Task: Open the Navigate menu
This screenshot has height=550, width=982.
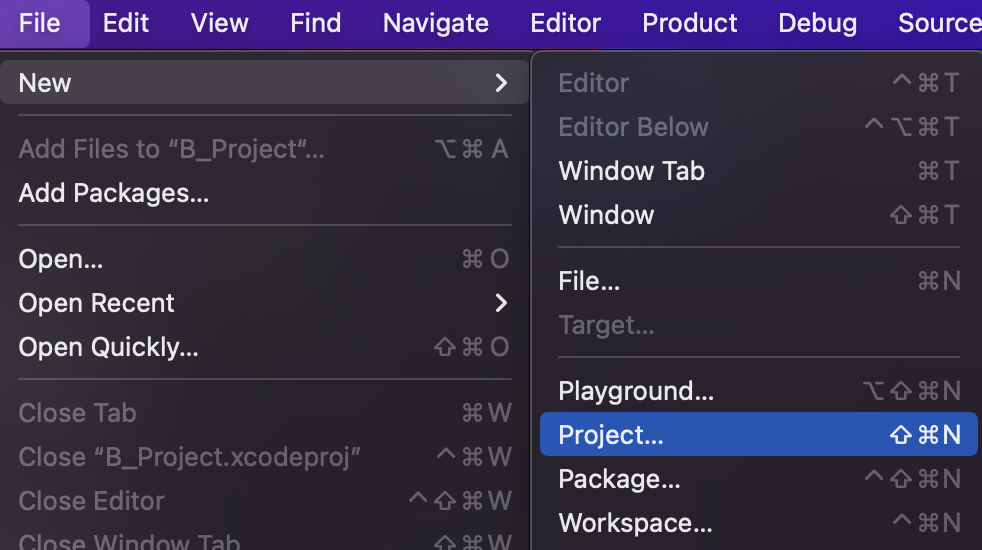Action: click(x=436, y=23)
